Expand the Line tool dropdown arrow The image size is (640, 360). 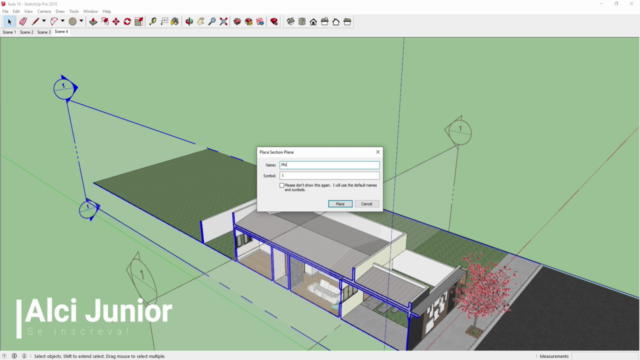point(44,21)
